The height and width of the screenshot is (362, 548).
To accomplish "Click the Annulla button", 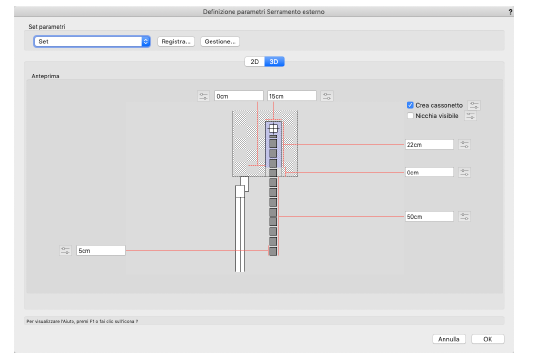I will click(x=449, y=339).
